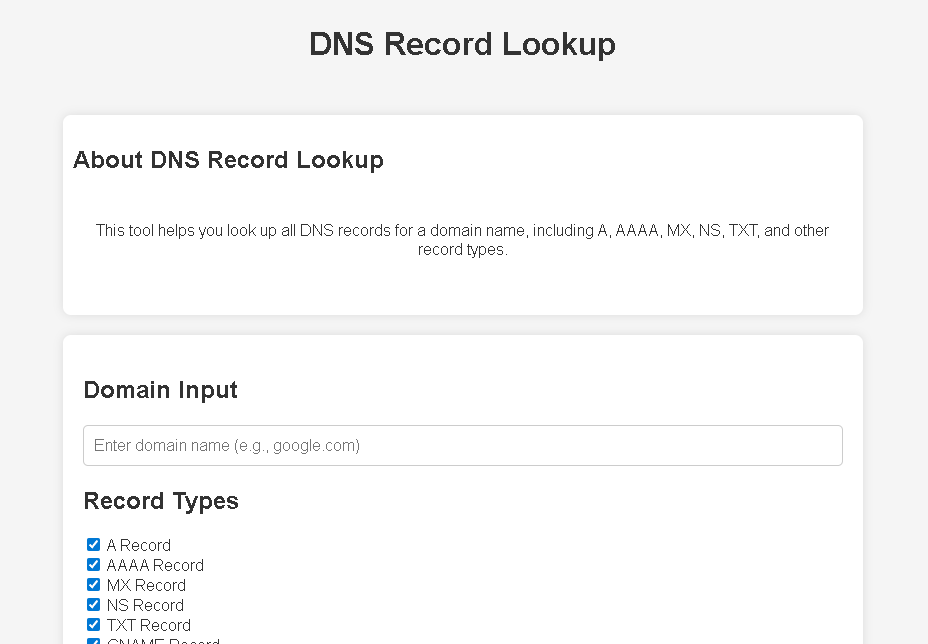Toggle the MX Record checkbox

click(94, 585)
